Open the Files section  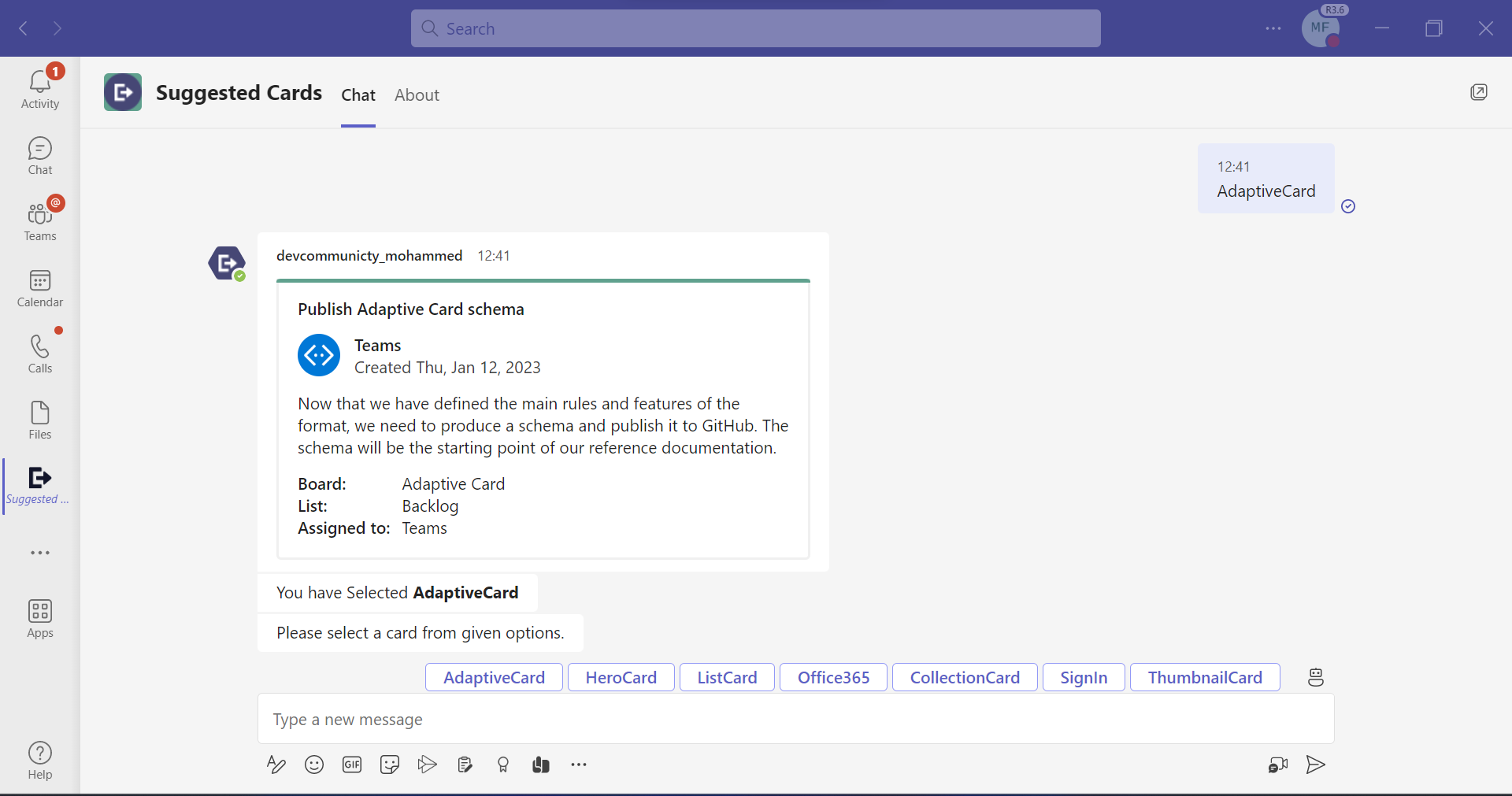(40, 420)
